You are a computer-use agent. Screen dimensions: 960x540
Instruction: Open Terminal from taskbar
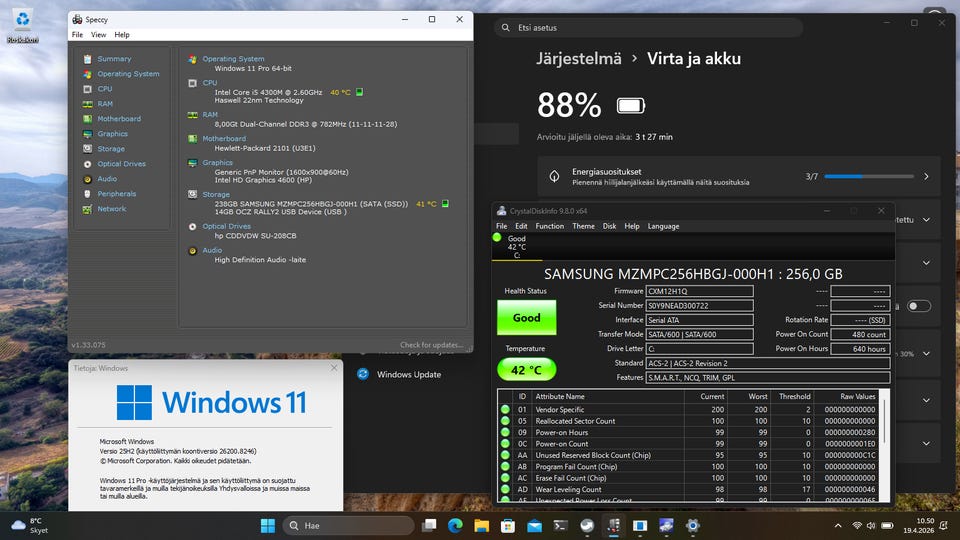(561, 525)
